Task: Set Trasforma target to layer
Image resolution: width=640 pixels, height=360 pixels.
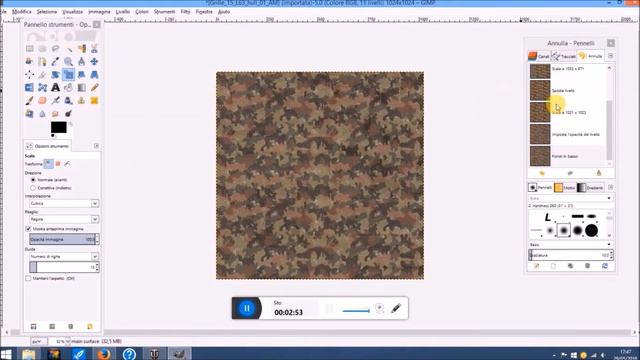Action: 49,164
